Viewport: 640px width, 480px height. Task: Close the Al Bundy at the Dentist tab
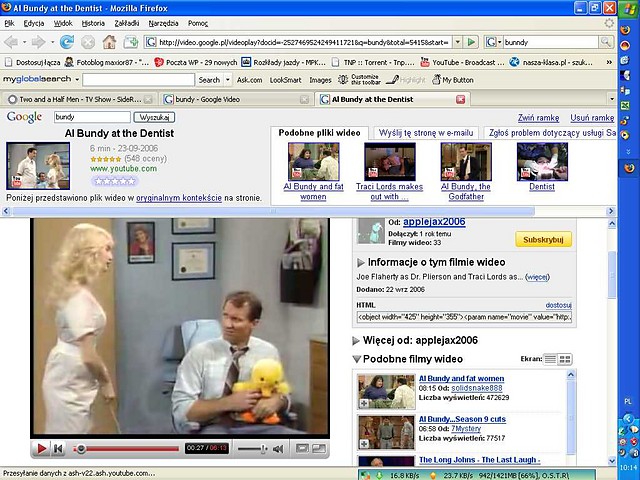460,99
